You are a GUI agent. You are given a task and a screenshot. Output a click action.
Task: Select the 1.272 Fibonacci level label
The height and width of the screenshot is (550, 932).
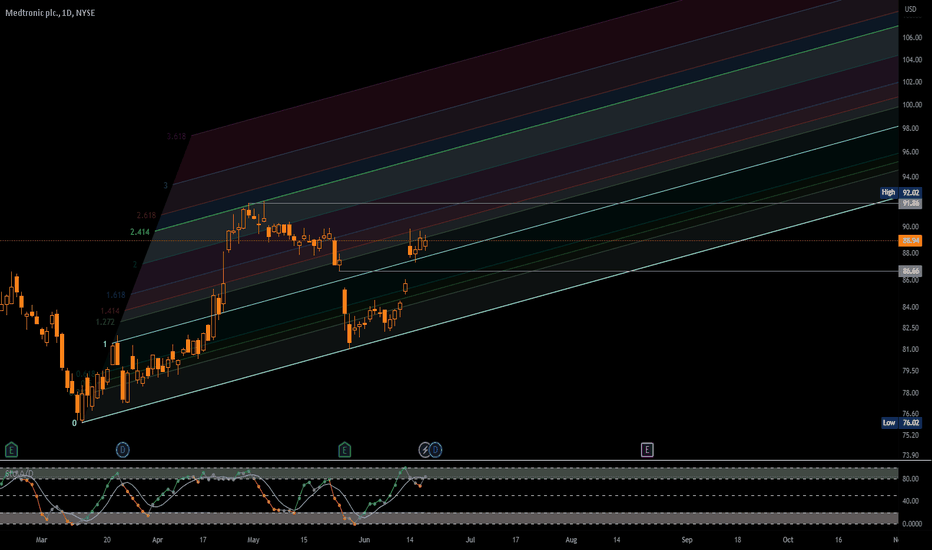pos(105,322)
